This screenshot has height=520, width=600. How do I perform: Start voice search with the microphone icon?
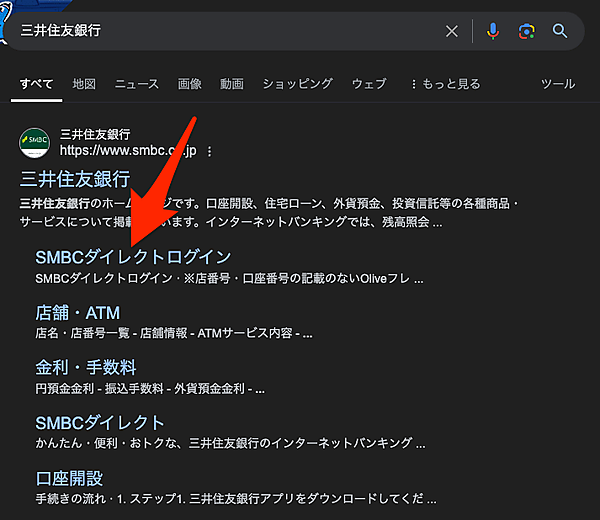click(x=493, y=31)
